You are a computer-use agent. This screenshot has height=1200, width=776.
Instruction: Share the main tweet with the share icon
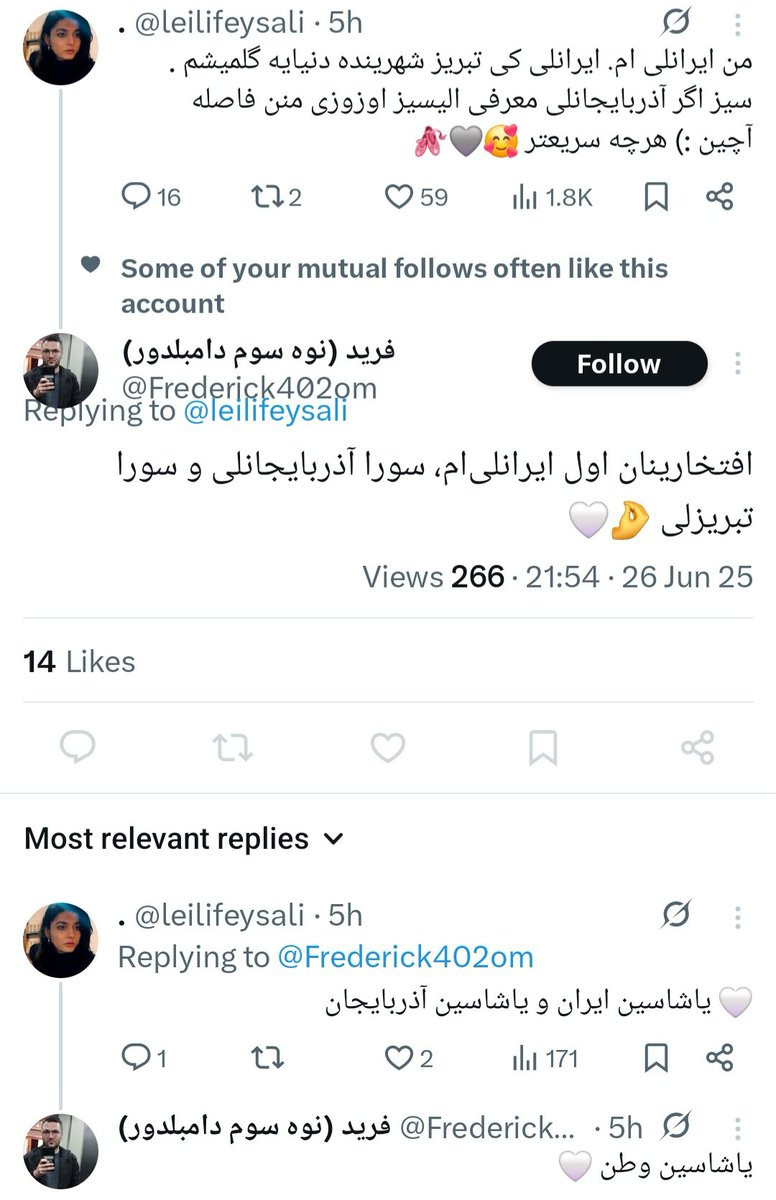click(x=697, y=747)
